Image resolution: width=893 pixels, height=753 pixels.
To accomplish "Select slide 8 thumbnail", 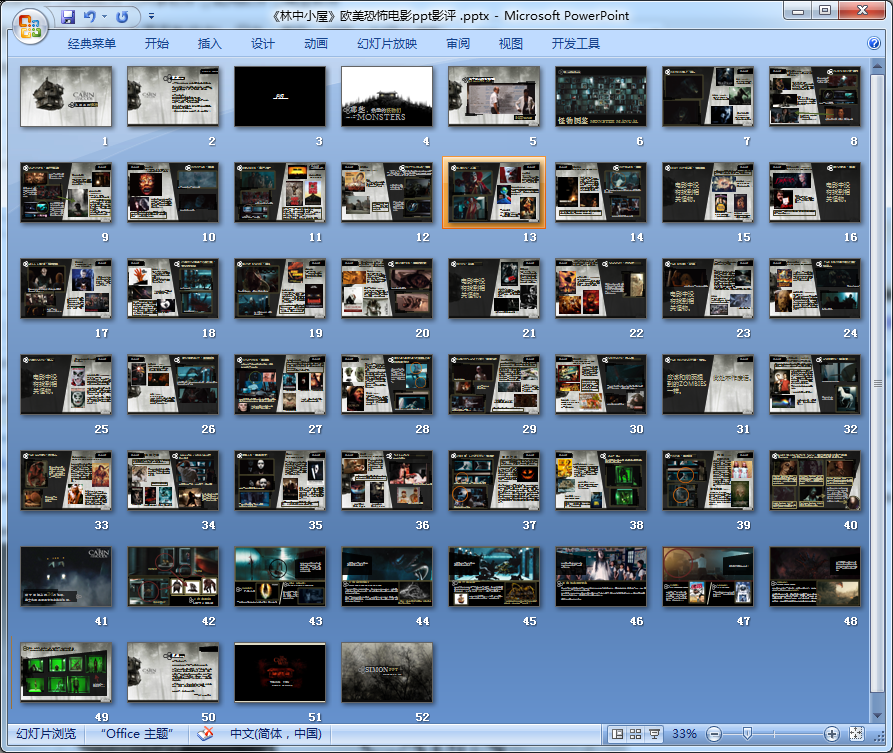I will pos(815,96).
